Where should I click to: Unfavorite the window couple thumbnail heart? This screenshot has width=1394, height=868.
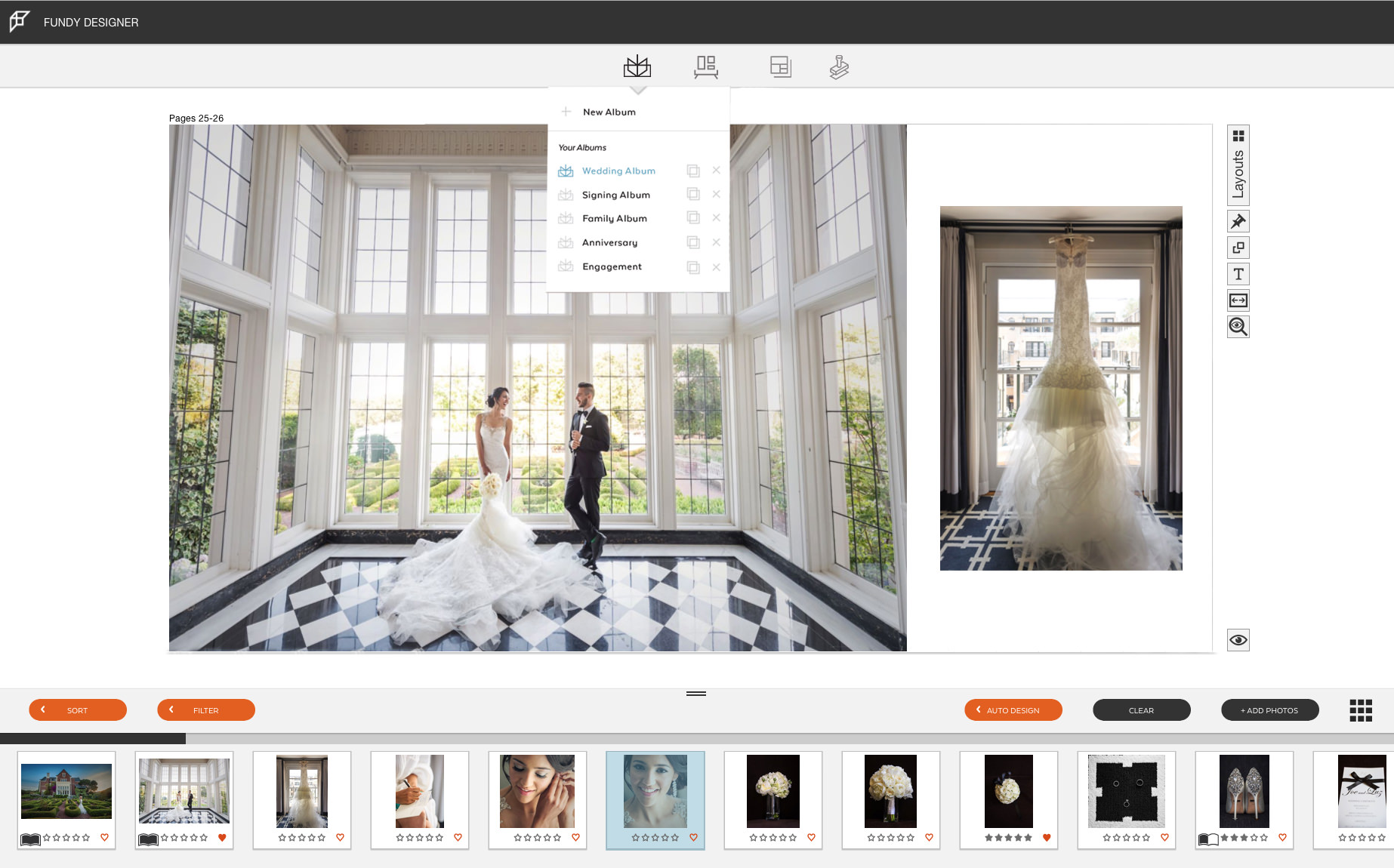pyautogui.click(x=222, y=837)
